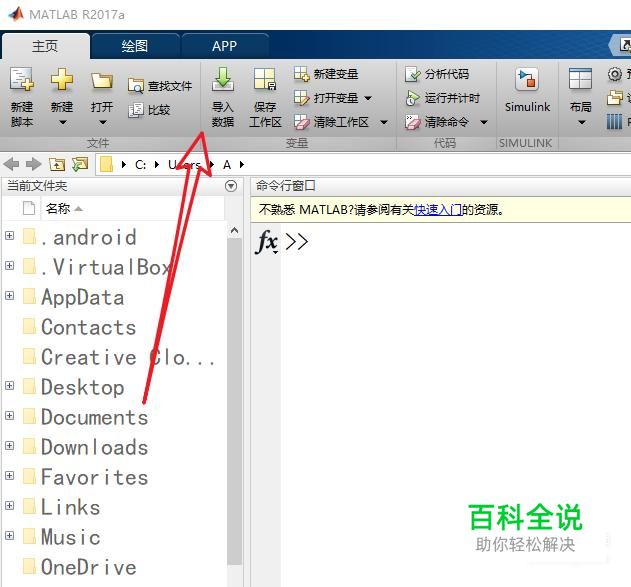631x587 pixels.
Task: Click the arrow before C: in path
Action: (124, 164)
